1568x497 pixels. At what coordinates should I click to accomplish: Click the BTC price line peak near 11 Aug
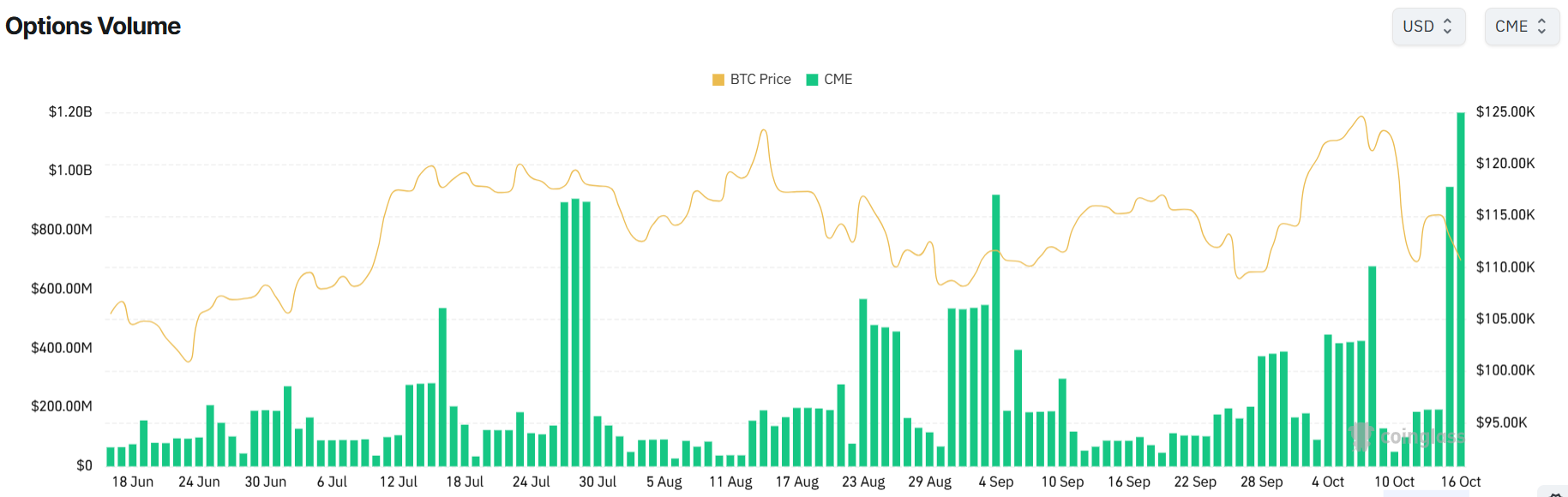click(x=763, y=130)
